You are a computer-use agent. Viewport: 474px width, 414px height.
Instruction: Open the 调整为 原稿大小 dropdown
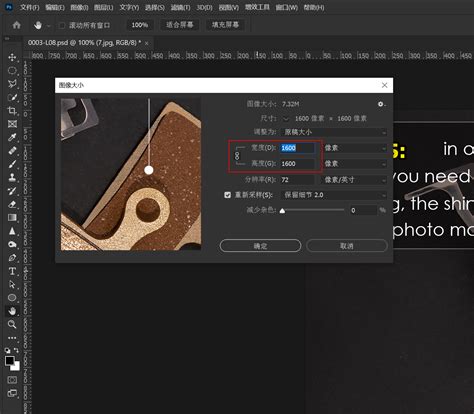coord(334,132)
